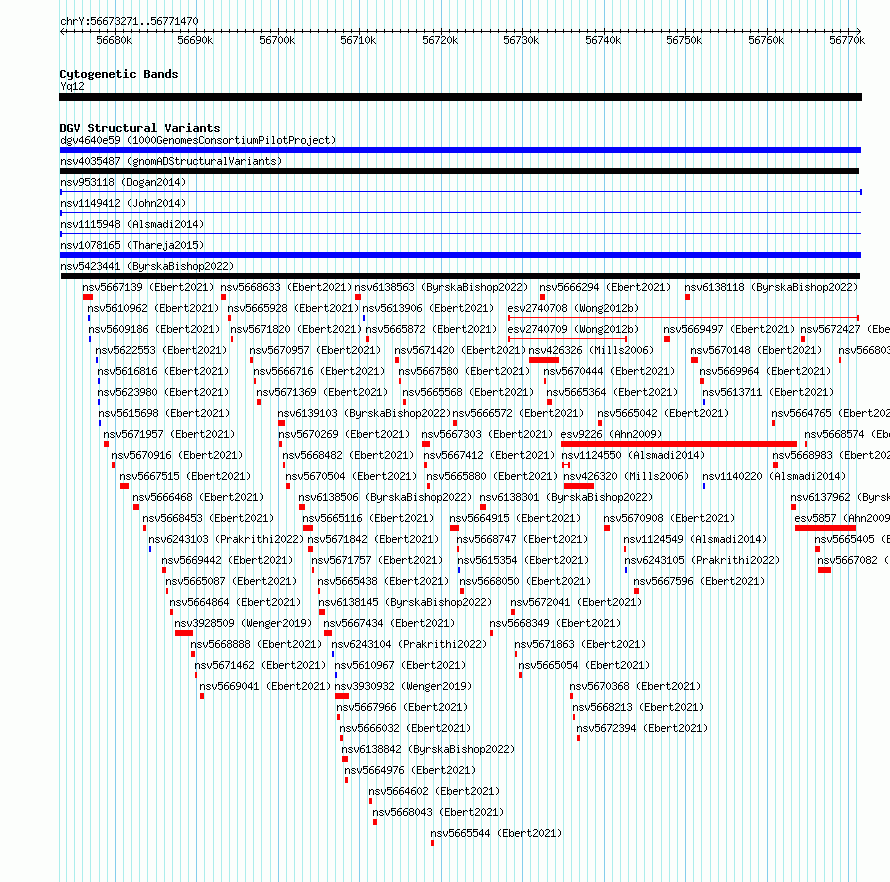Click nsv5667139 (Ebert2021) label
Screen dimensions: 890x882
tap(148, 287)
